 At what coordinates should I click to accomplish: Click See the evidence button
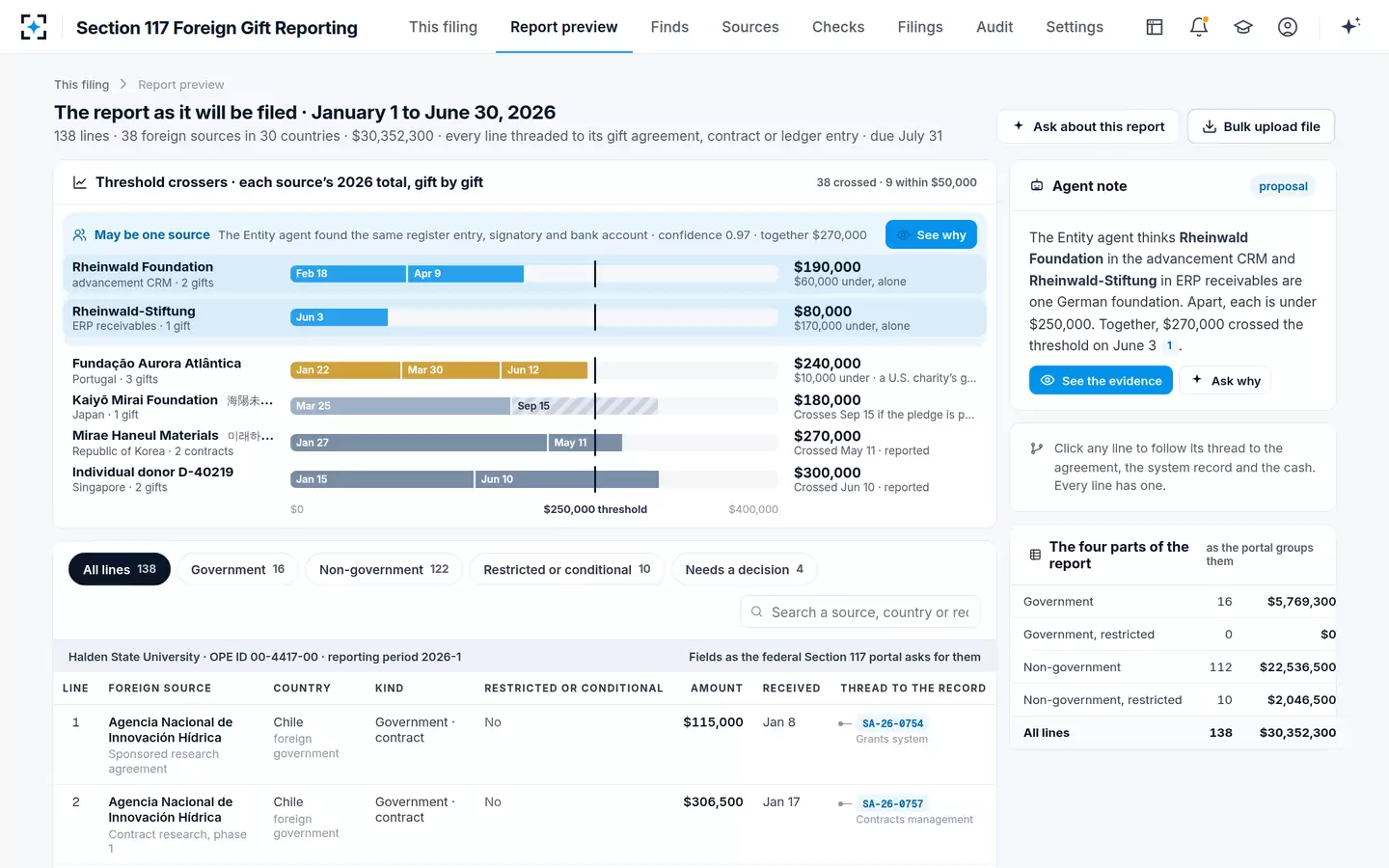(1101, 381)
